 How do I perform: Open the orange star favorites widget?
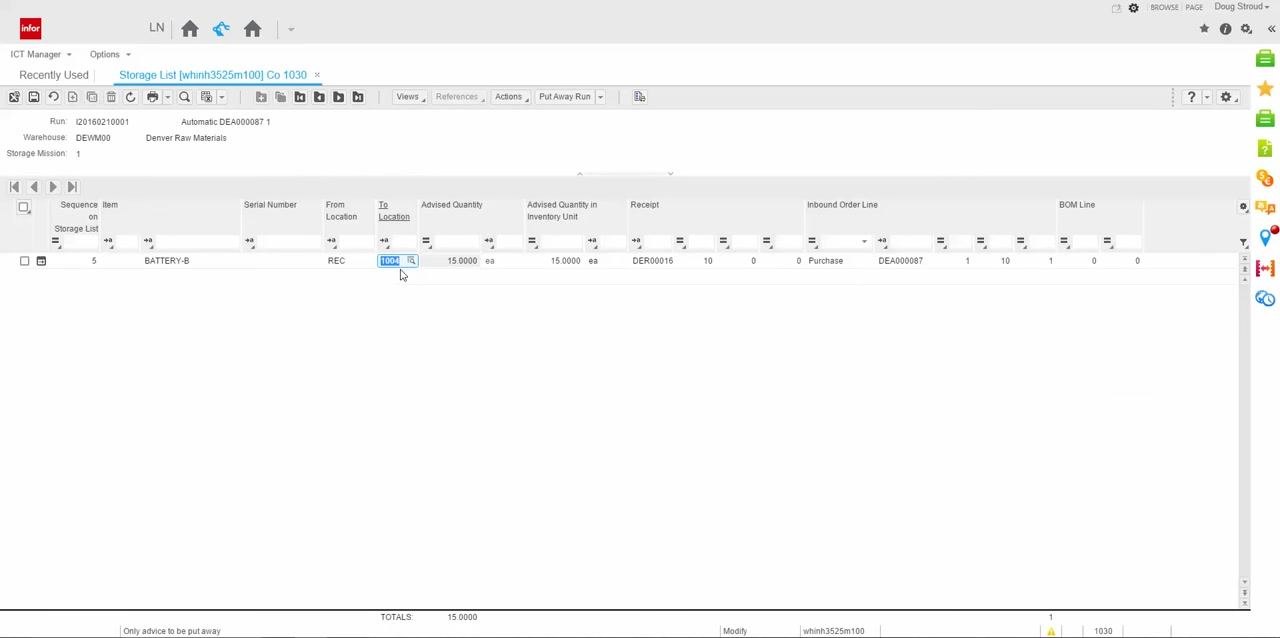pyautogui.click(x=1265, y=89)
